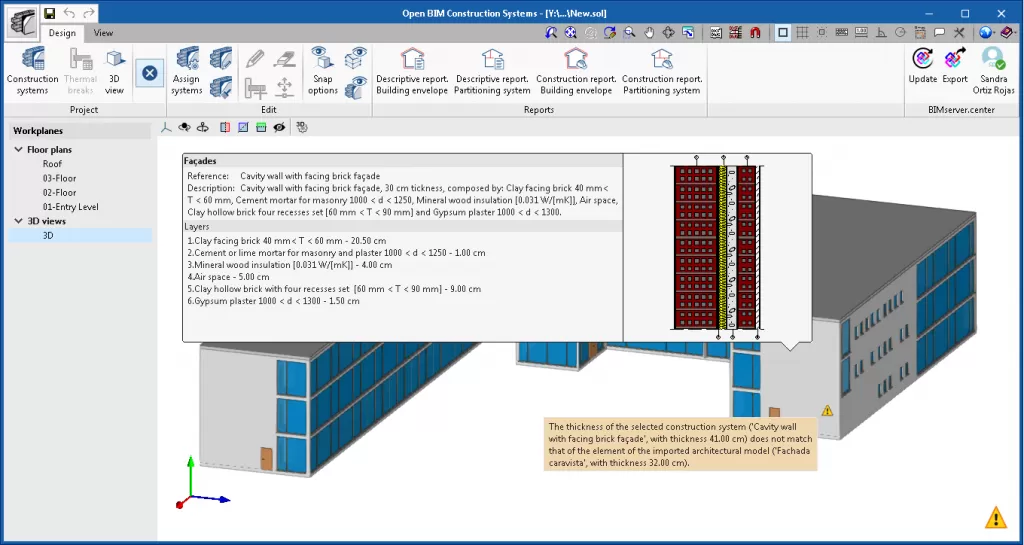Open Construction report Partitioning system
Viewport: 1024px width, 545px height.
point(661,70)
